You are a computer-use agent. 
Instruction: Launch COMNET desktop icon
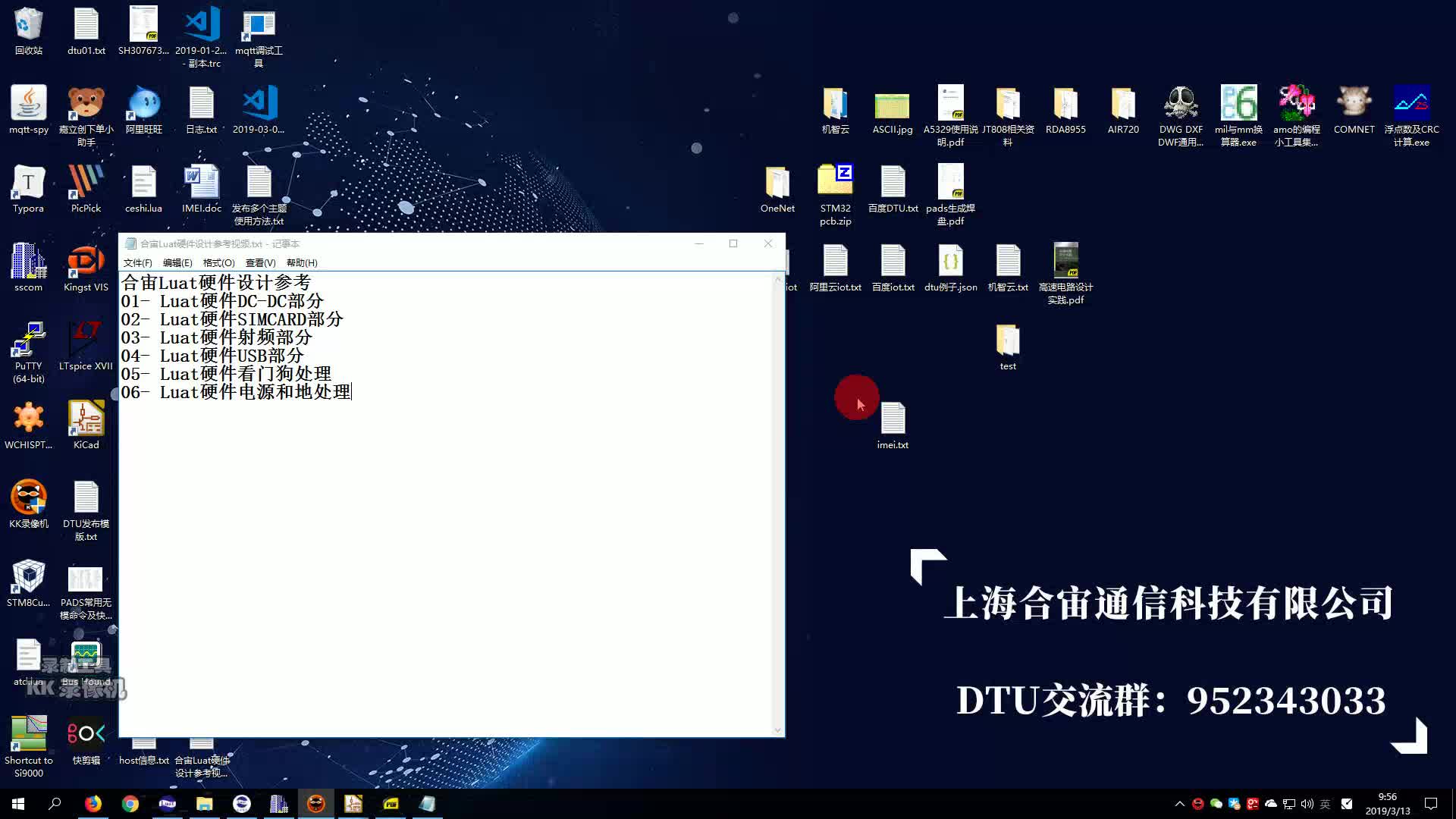1354,110
